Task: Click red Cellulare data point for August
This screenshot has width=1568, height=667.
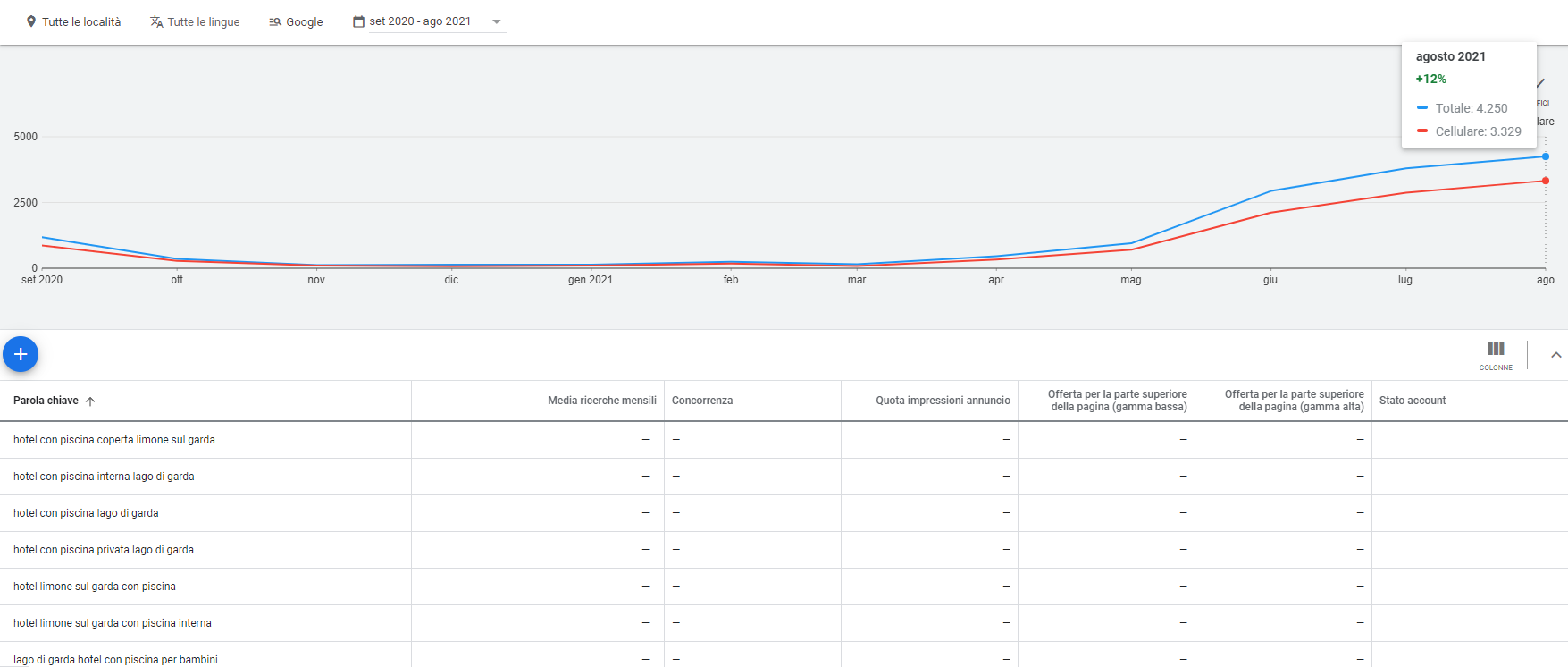Action: tap(1546, 181)
